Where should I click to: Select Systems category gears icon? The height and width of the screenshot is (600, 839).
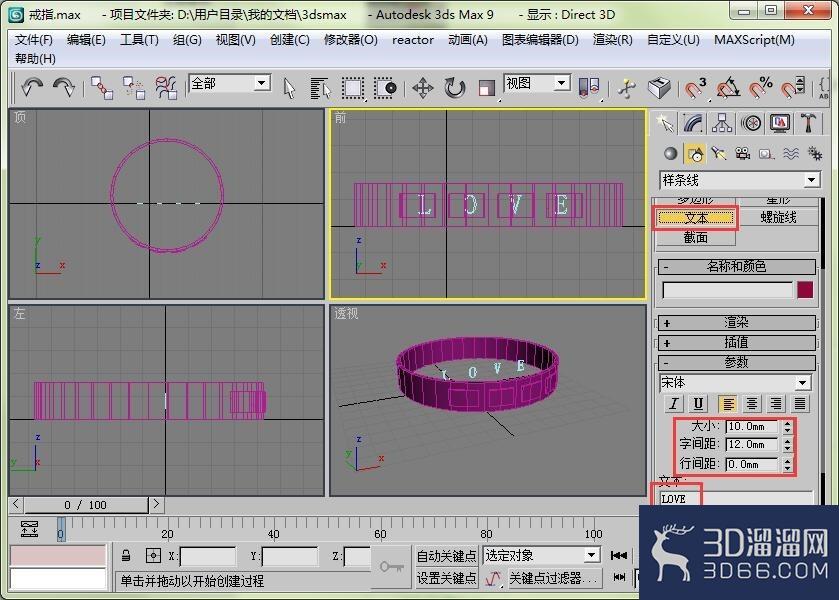point(815,154)
